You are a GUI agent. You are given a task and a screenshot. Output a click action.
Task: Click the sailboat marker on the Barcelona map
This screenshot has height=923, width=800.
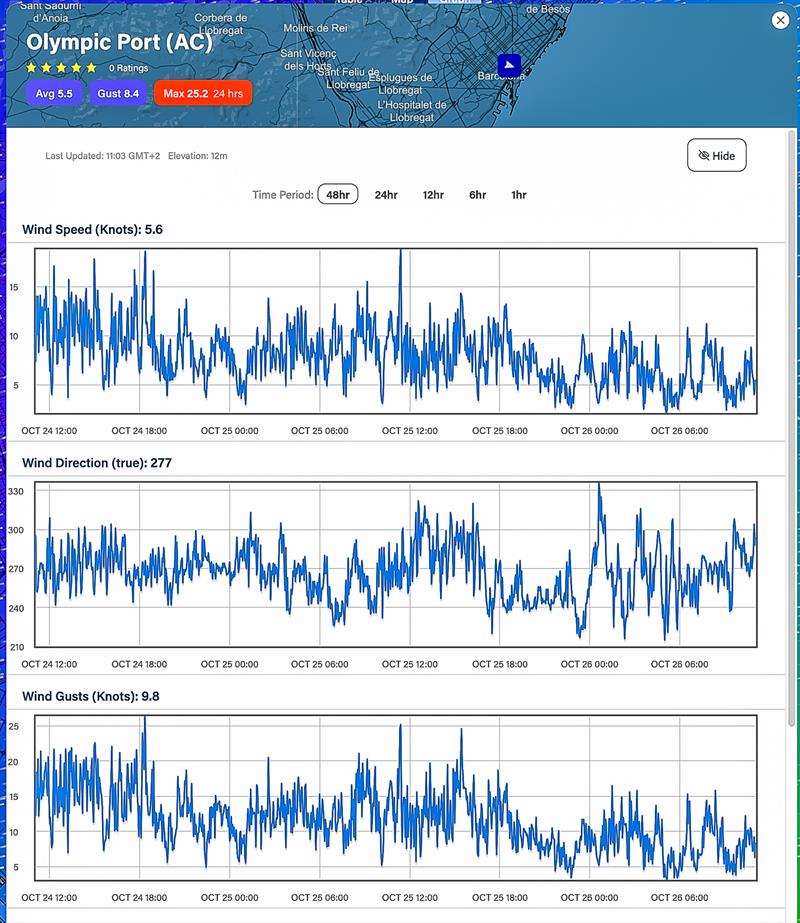509,65
